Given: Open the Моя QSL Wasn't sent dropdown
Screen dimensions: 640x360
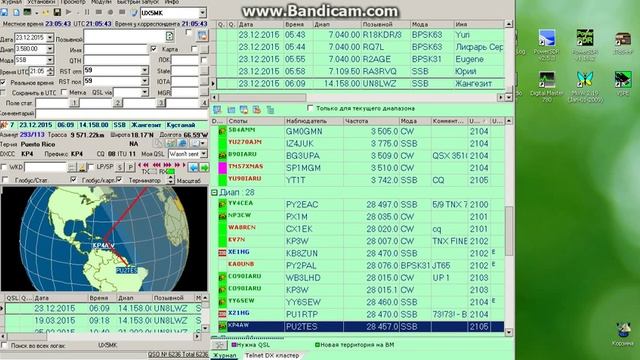Looking at the screenshot, I should click(203, 154).
